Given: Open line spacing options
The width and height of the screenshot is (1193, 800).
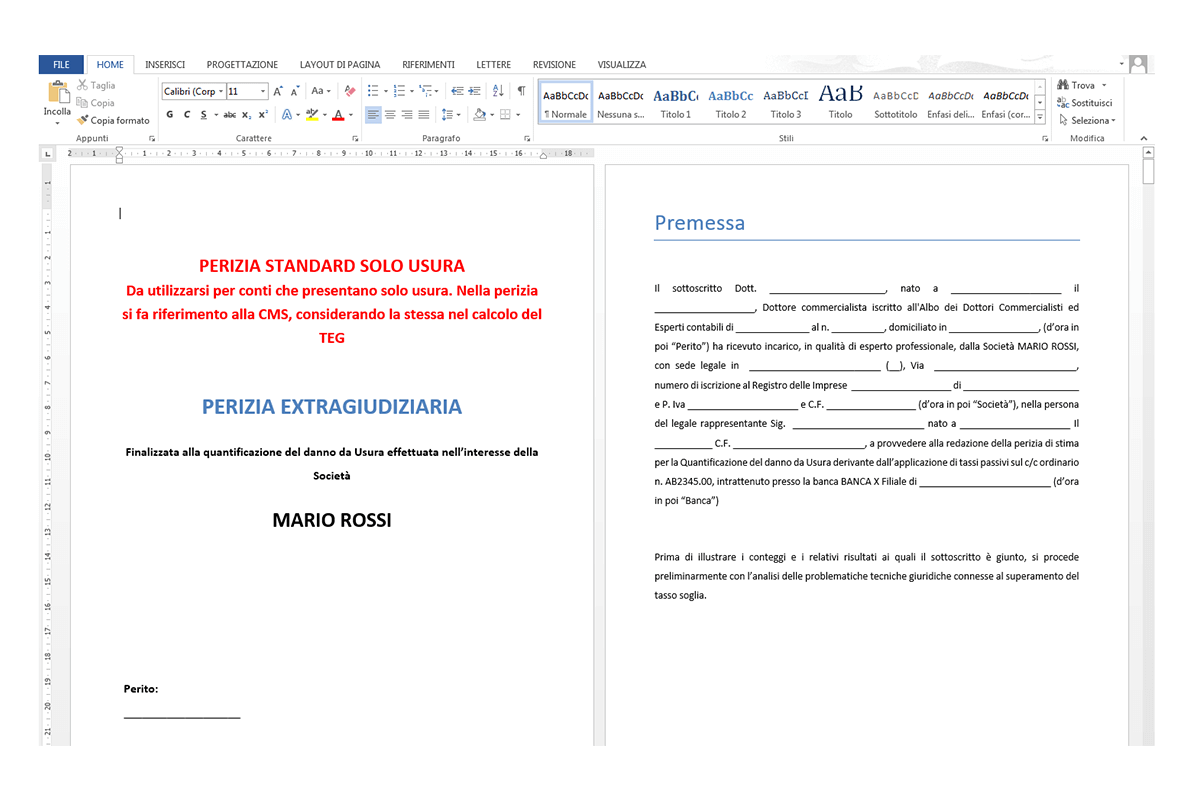Looking at the screenshot, I should pos(451,115).
